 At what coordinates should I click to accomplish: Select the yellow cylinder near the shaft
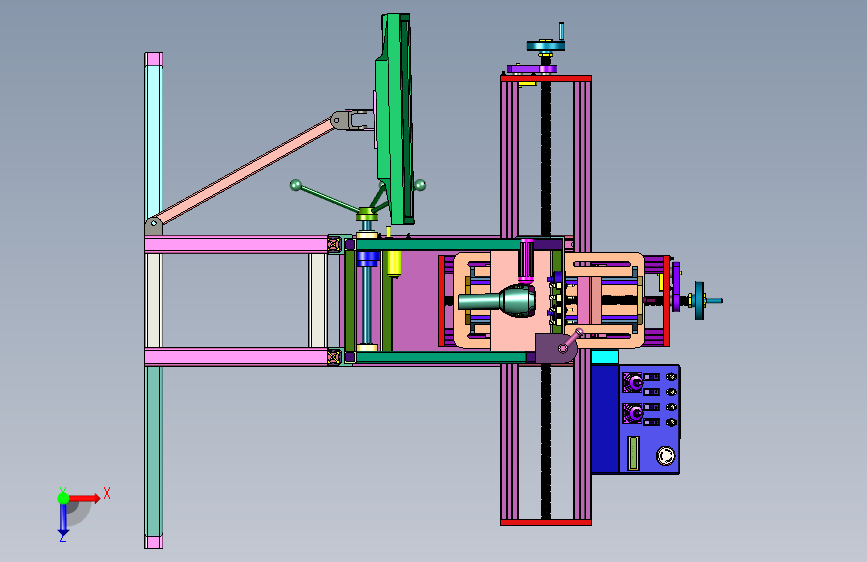(x=393, y=263)
